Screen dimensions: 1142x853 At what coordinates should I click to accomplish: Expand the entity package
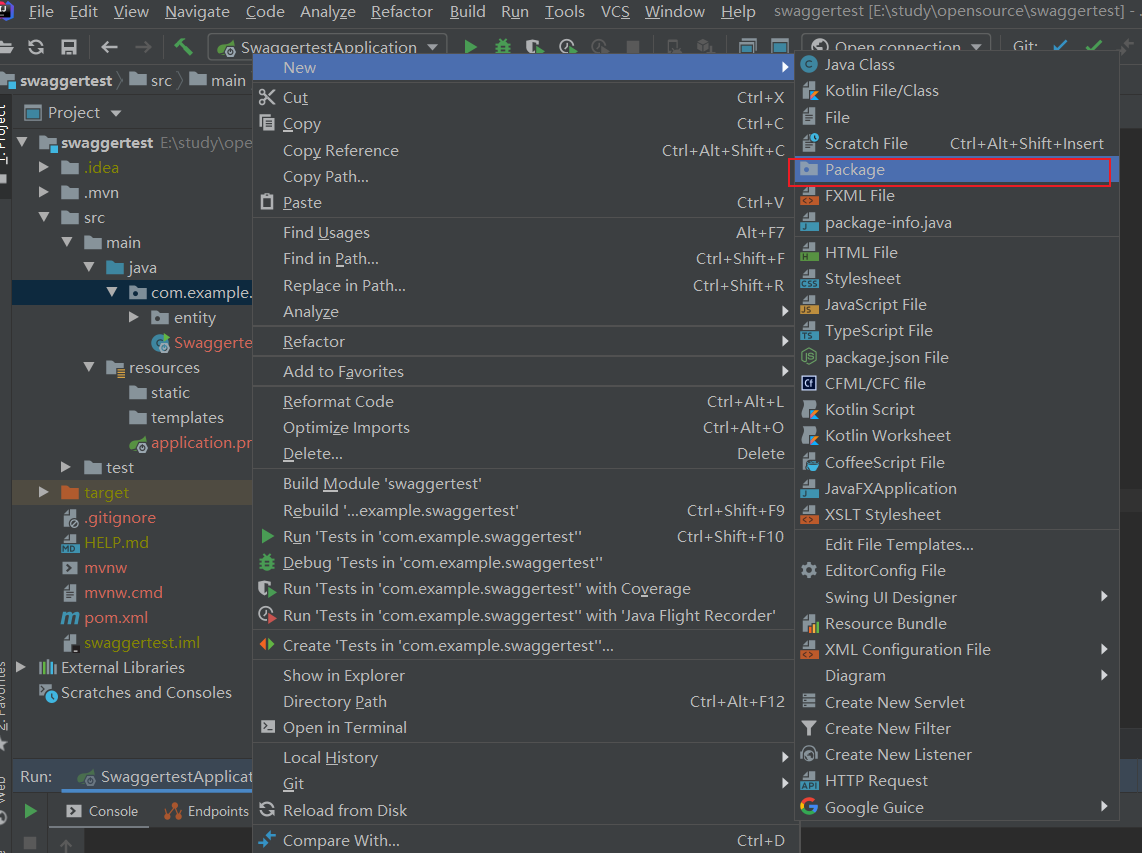click(x=133, y=318)
